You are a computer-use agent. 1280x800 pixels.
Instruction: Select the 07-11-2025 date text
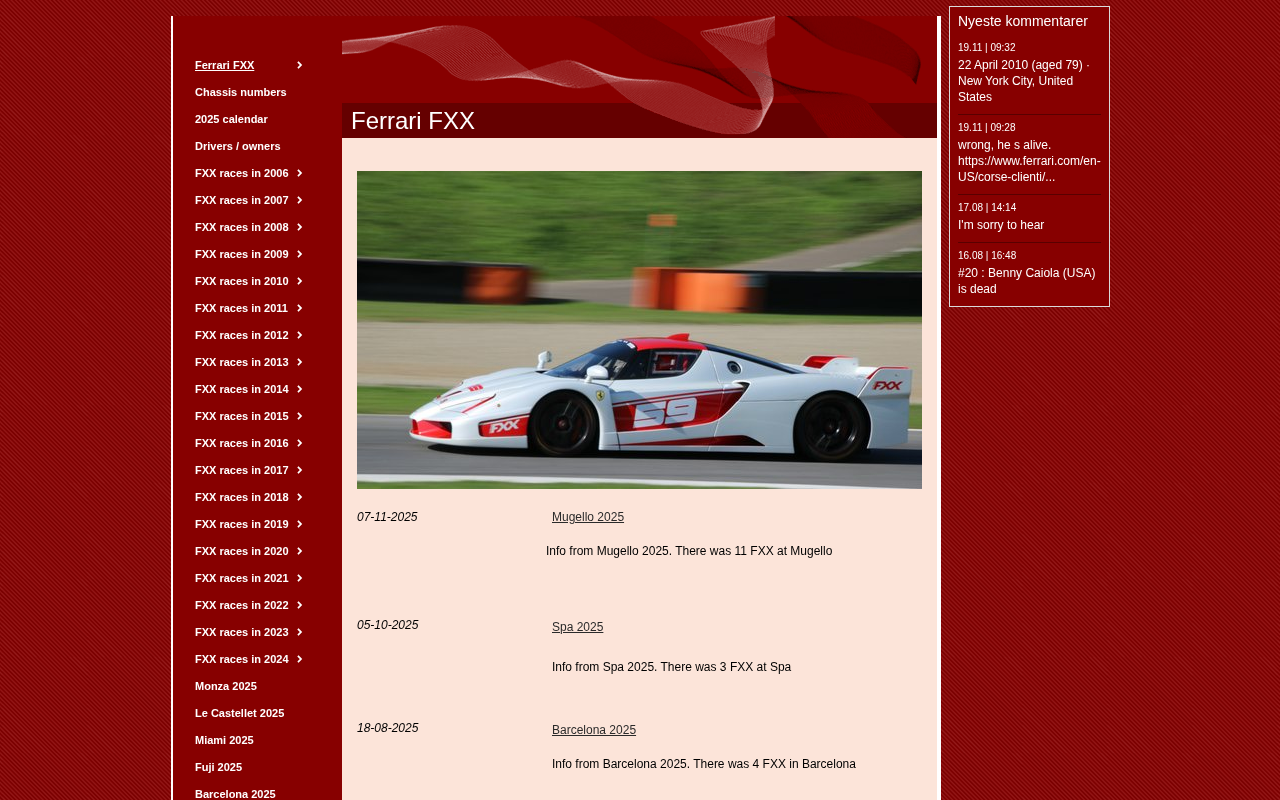point(387,517)
